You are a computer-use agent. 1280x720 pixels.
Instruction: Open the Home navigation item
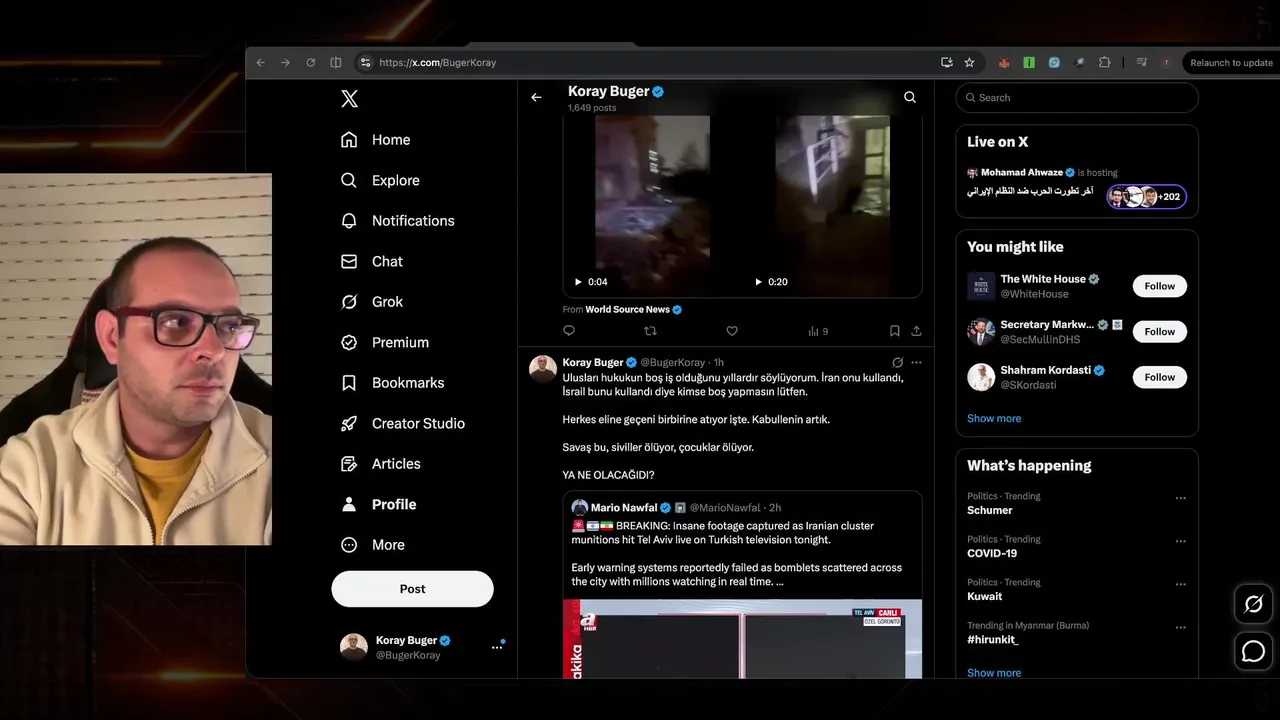pyautogui.click(x=375, y=140)
